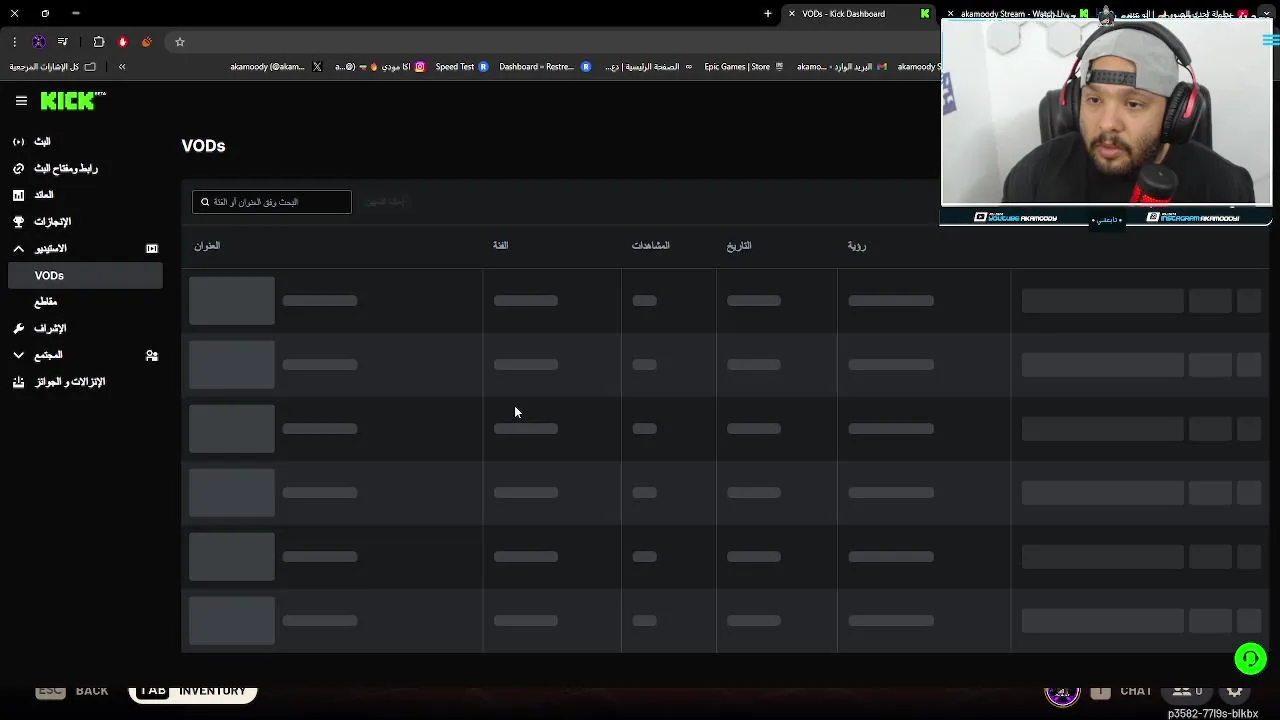The image size is (1280, 720).
Task: Open a new browser tab with plus button
Action: pos(768,14)
